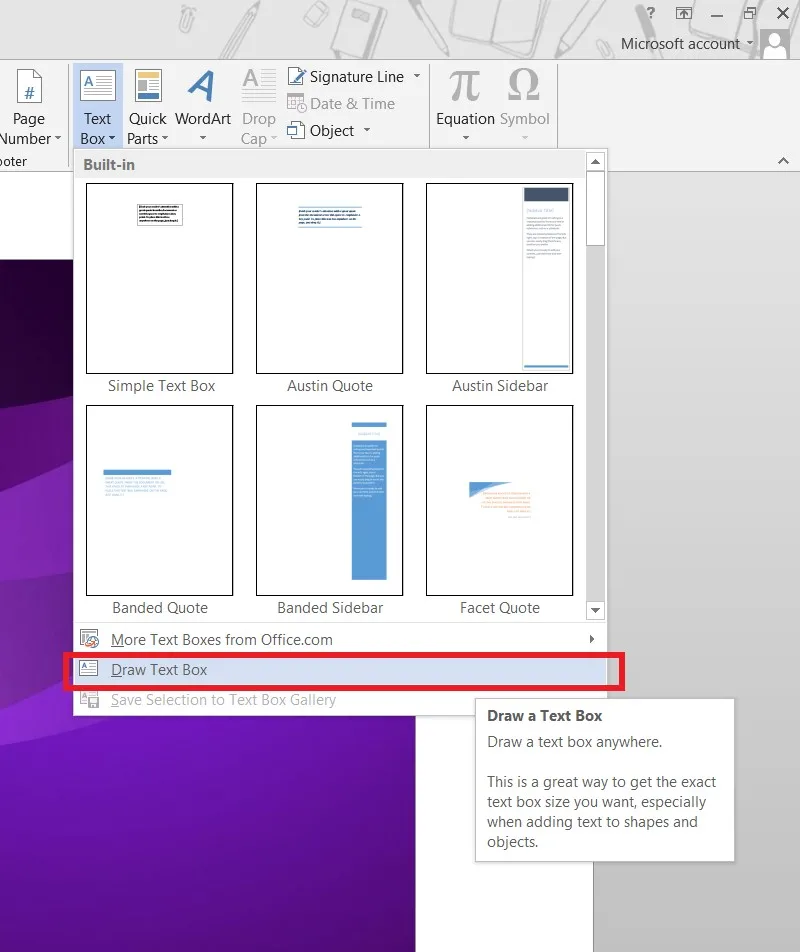
Task: Select the Simple Text Box thumbnail
Action: [160, 278]
